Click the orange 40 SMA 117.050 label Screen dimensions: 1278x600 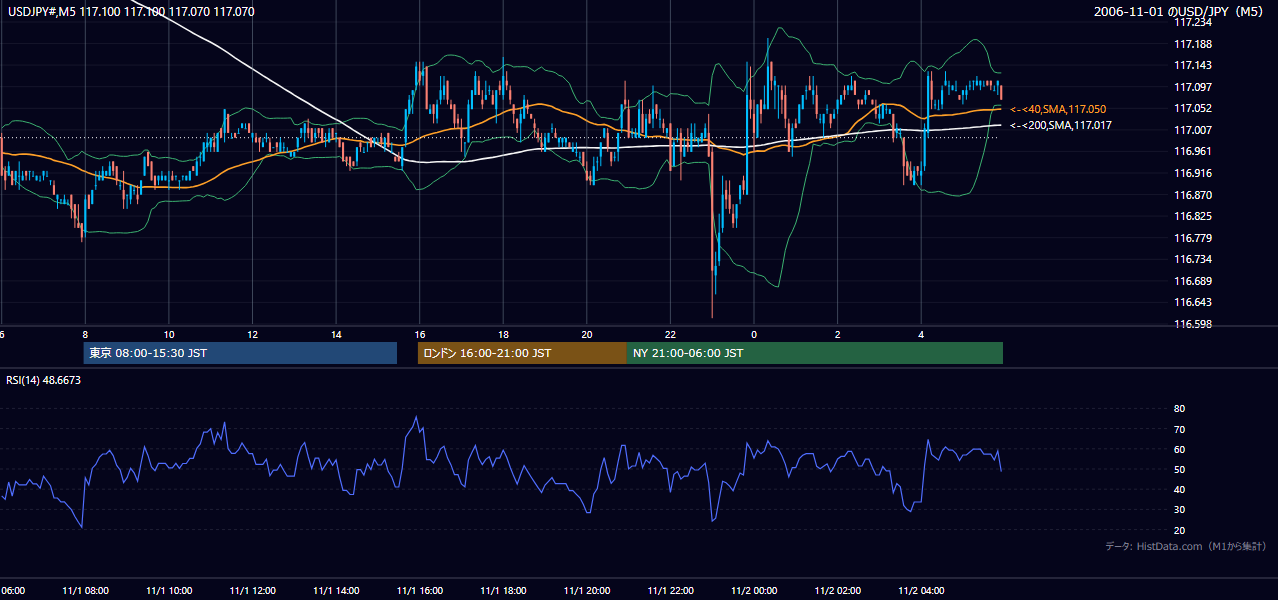click(x=1059, y=109)
